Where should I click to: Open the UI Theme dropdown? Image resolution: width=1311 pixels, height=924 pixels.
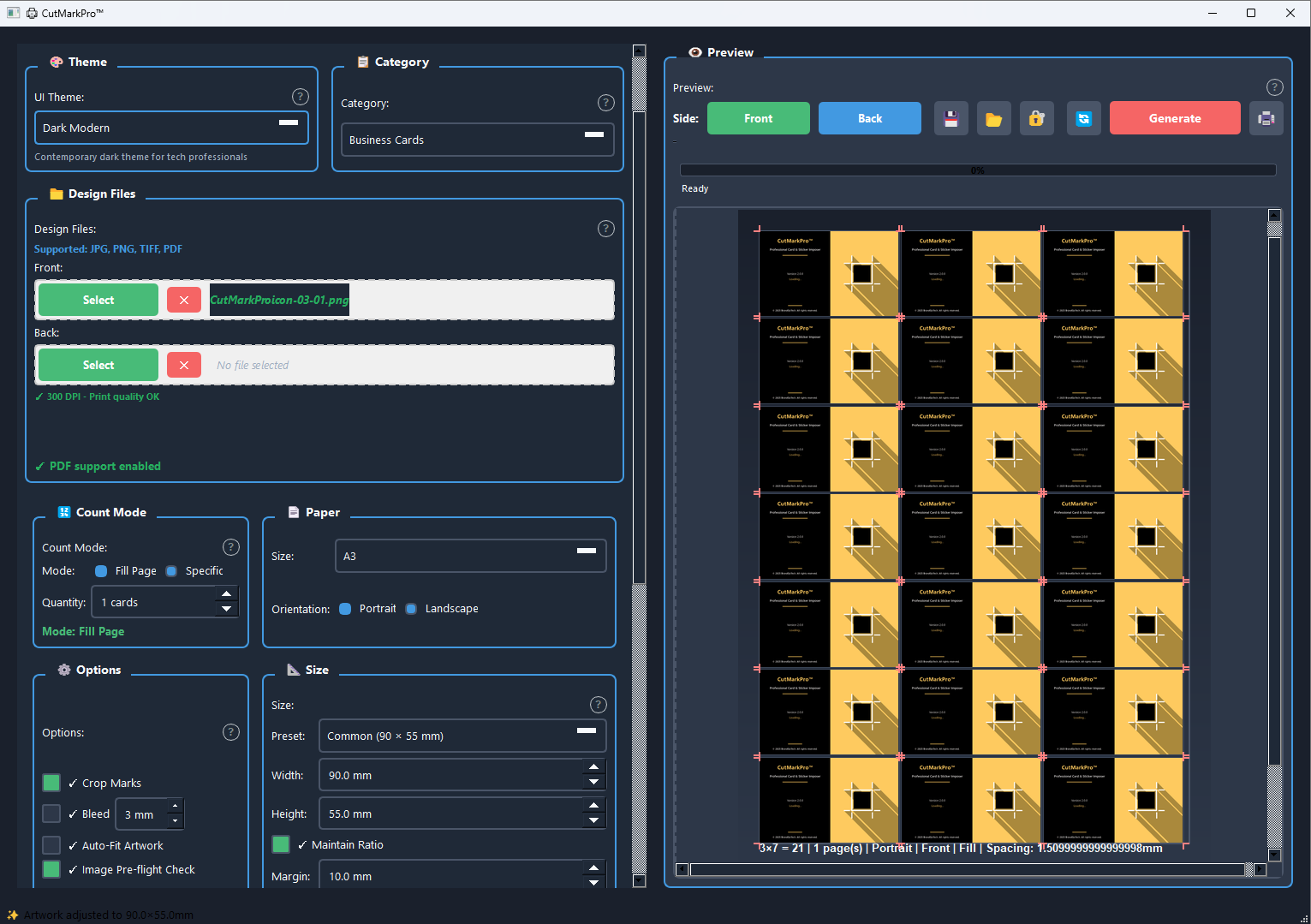[171, 128]
